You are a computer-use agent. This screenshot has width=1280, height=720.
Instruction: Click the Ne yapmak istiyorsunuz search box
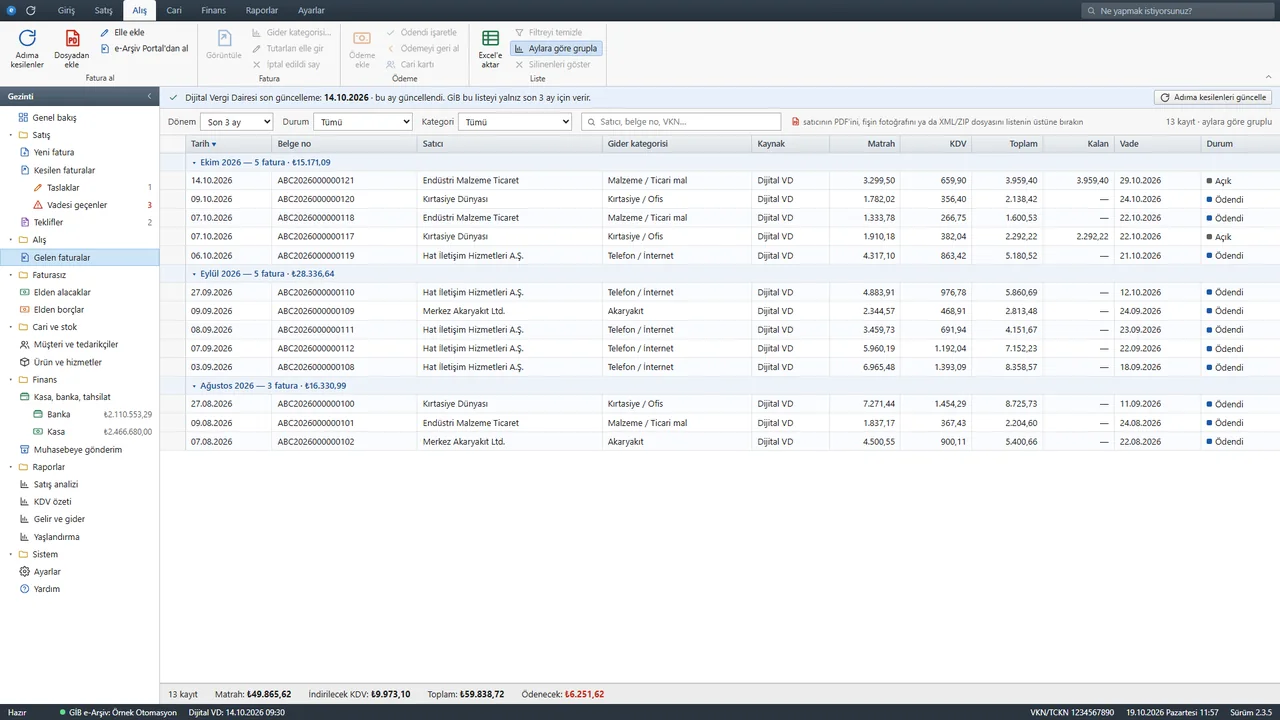(1178, 10)
